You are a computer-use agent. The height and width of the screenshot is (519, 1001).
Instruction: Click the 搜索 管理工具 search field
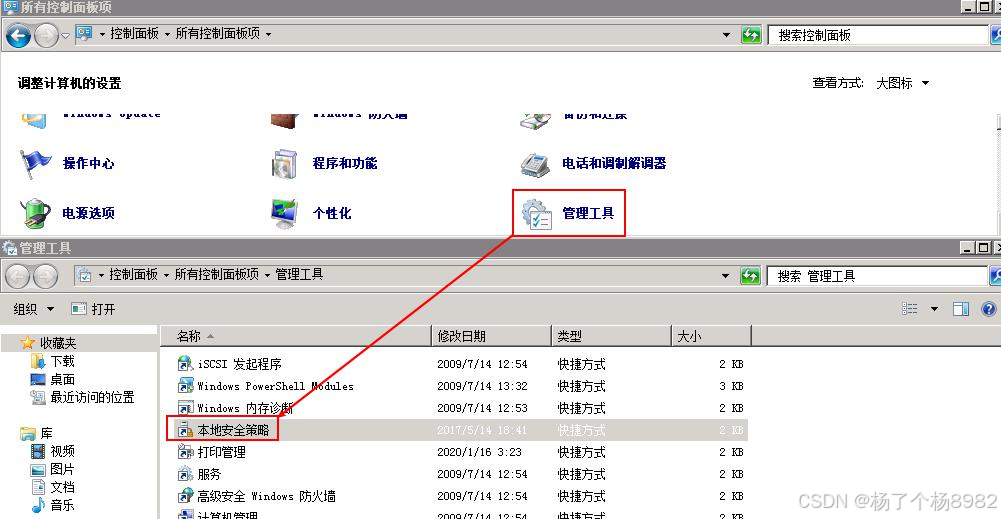tap(877, 276)
